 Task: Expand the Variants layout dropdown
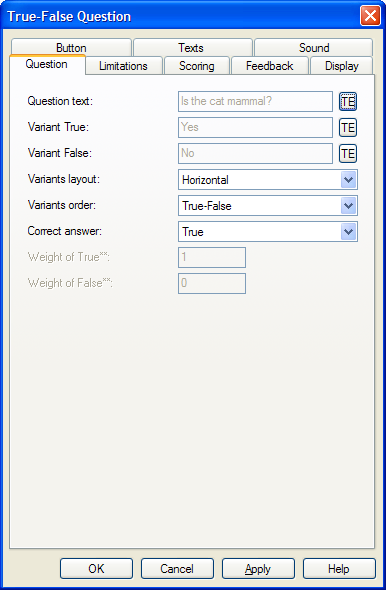348,180
